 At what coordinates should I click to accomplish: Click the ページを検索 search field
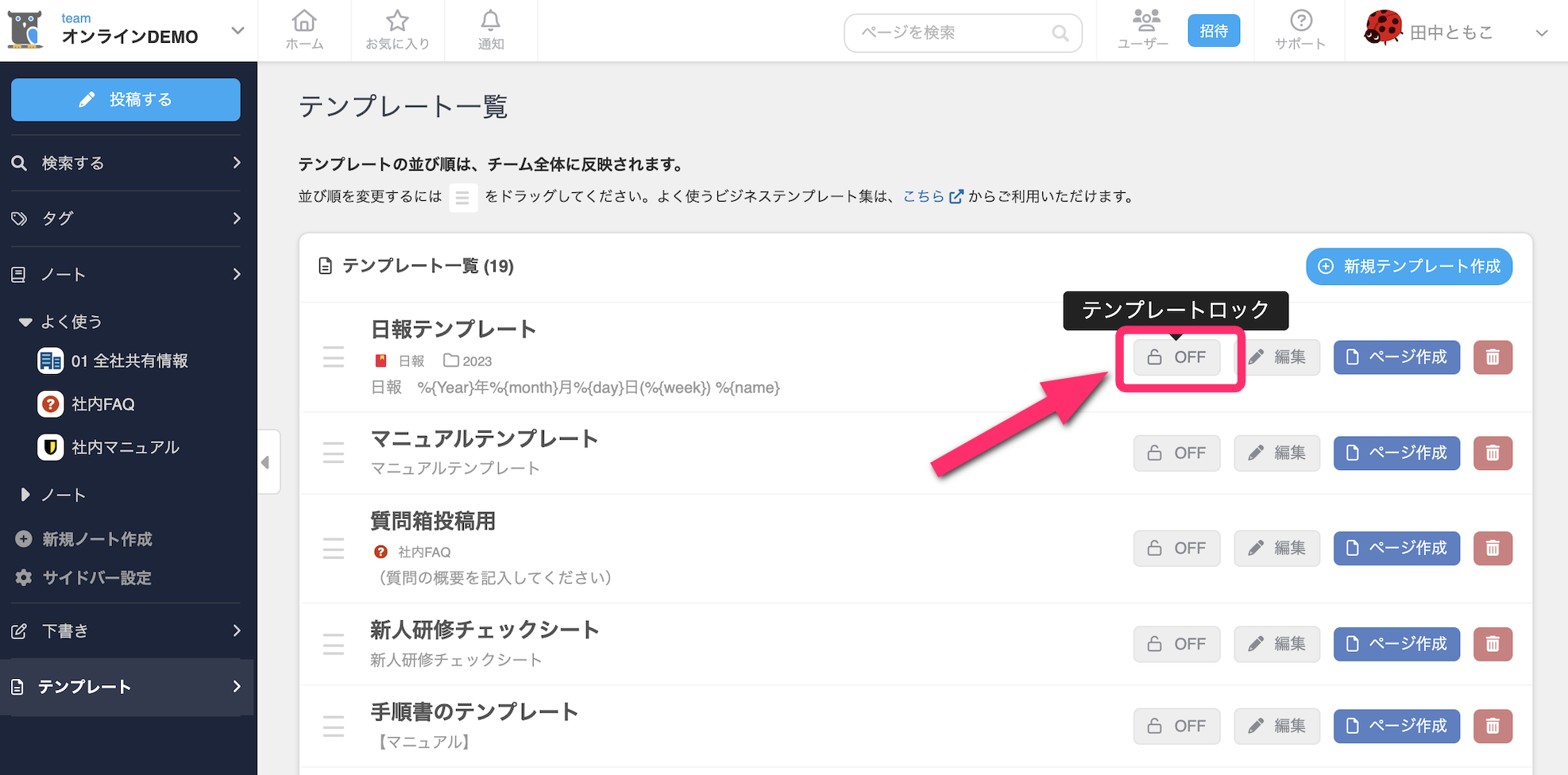953,33
